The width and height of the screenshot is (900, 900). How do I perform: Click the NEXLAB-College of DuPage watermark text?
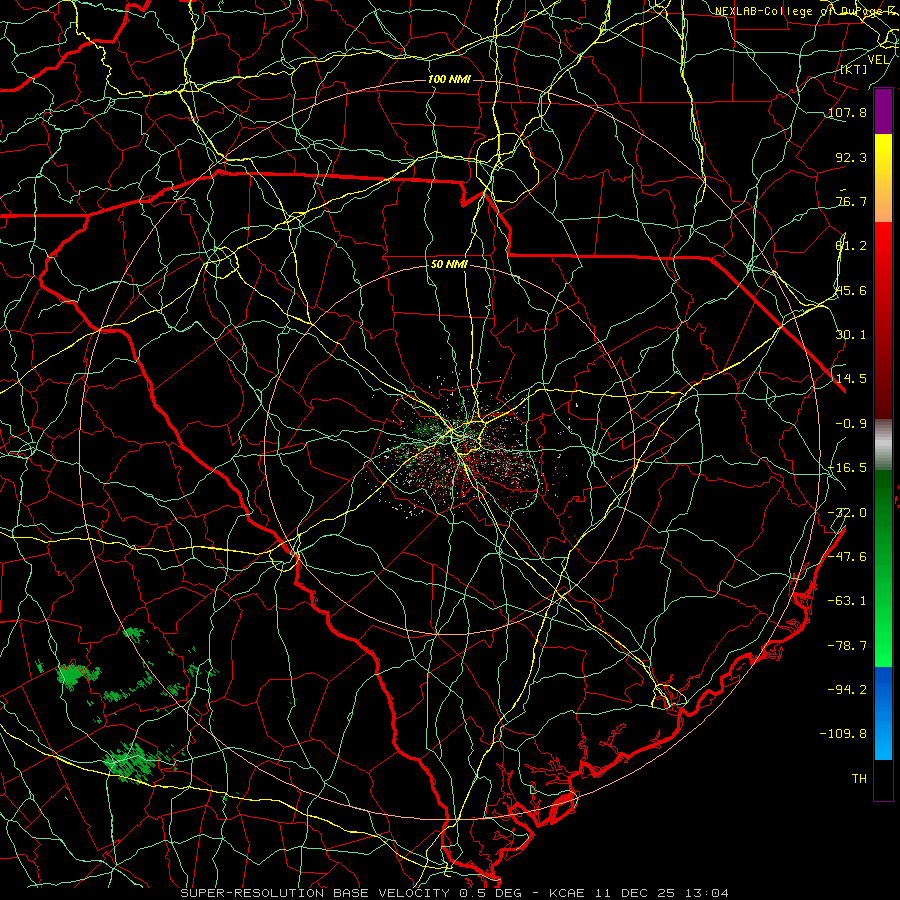[806, 11]
